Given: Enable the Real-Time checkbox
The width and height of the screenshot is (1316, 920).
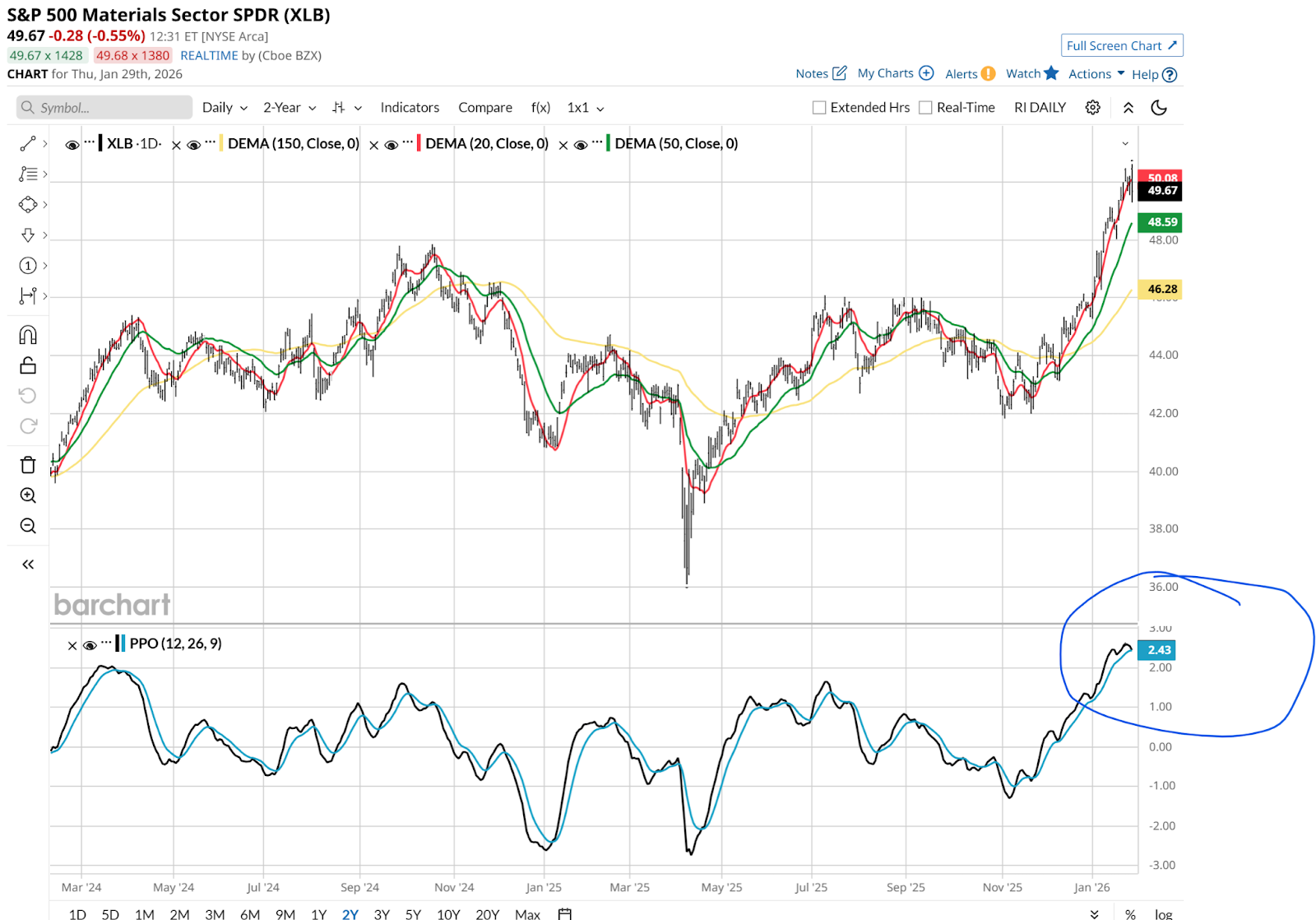Looking at the screenshot, I should pos(925,108).
